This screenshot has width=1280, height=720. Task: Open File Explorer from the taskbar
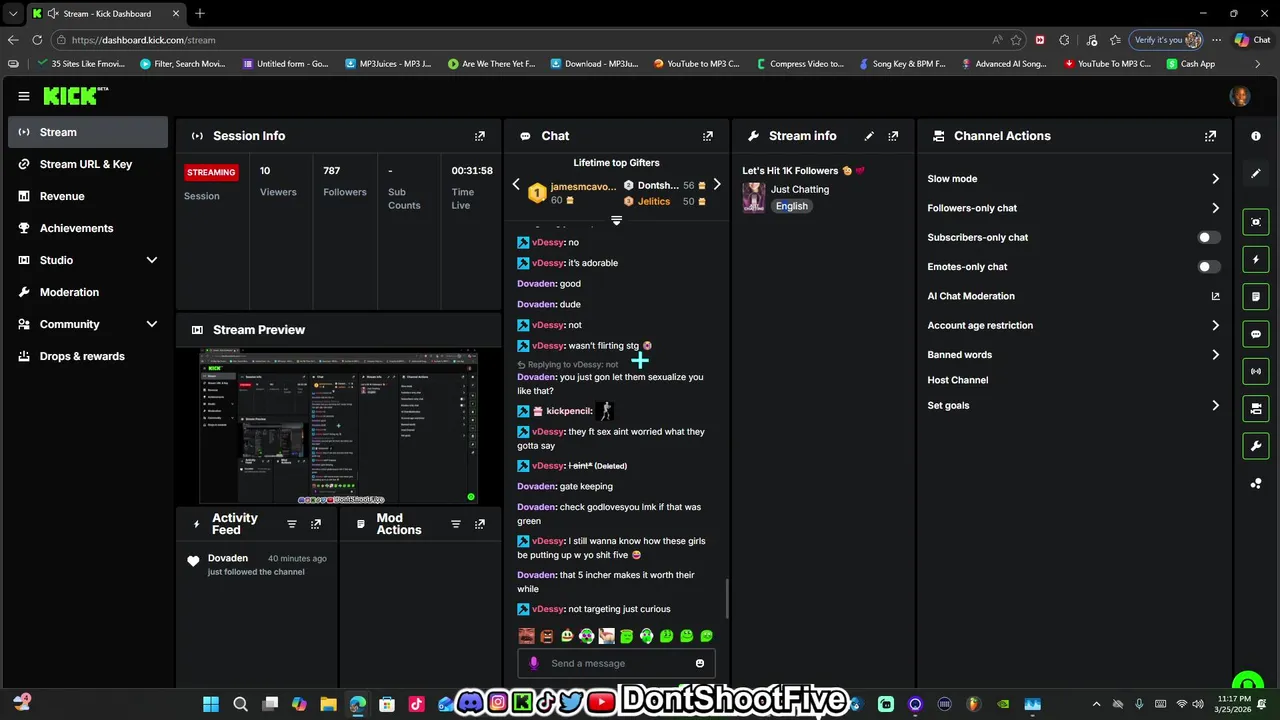click(328, 704)
